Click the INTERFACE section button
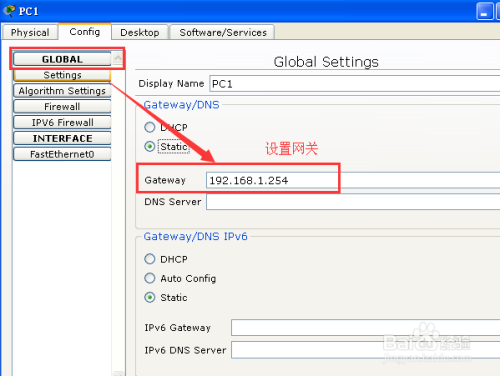Viewport: 500px width, 376px height. tap(62, 138)
